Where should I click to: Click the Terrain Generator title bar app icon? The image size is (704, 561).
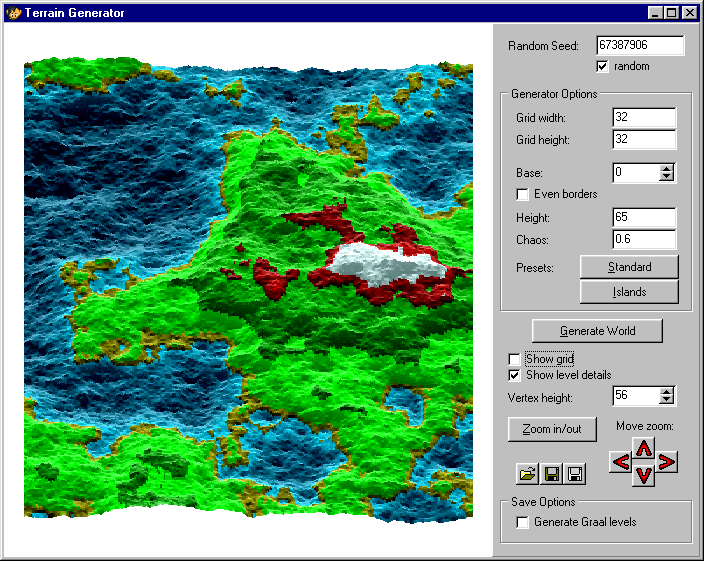pos(13,13)
